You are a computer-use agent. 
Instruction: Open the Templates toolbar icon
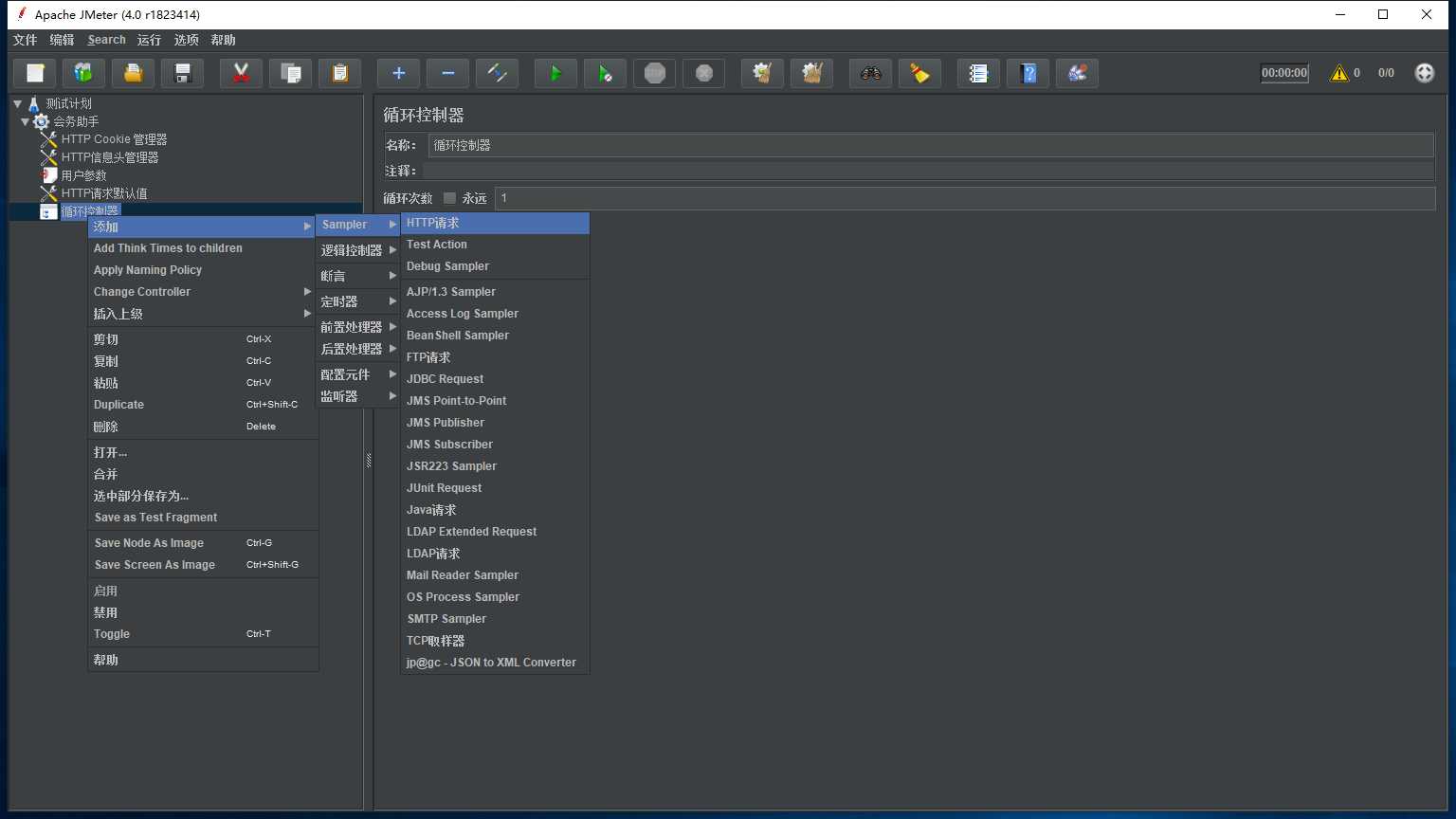point(83,73)
